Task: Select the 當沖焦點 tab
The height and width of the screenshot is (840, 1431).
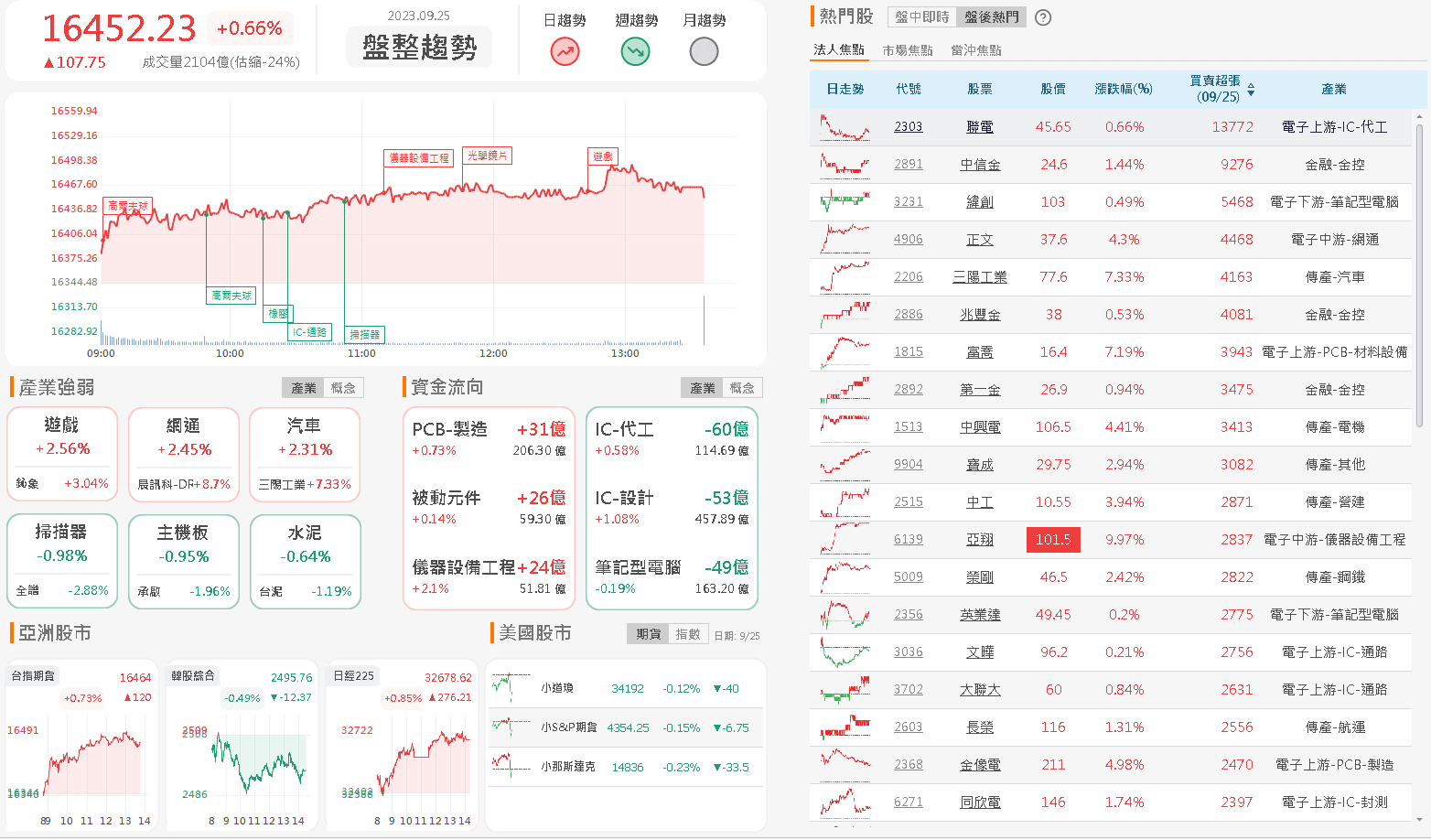Action: click(x=976, y=50)
